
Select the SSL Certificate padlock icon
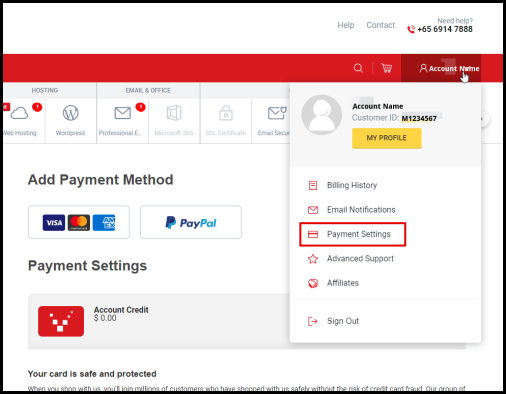point(226,113)
